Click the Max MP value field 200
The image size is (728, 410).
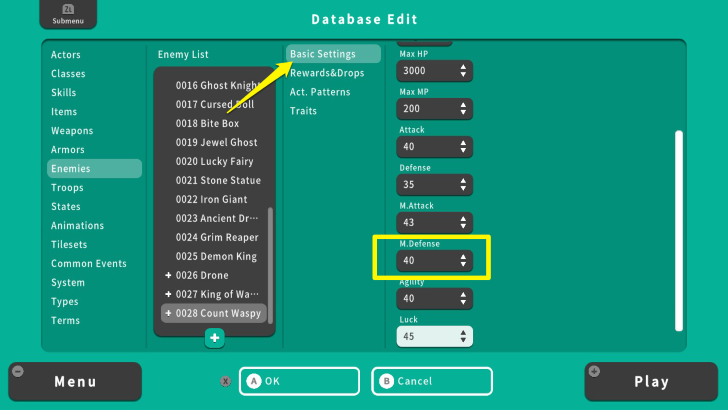434,109
